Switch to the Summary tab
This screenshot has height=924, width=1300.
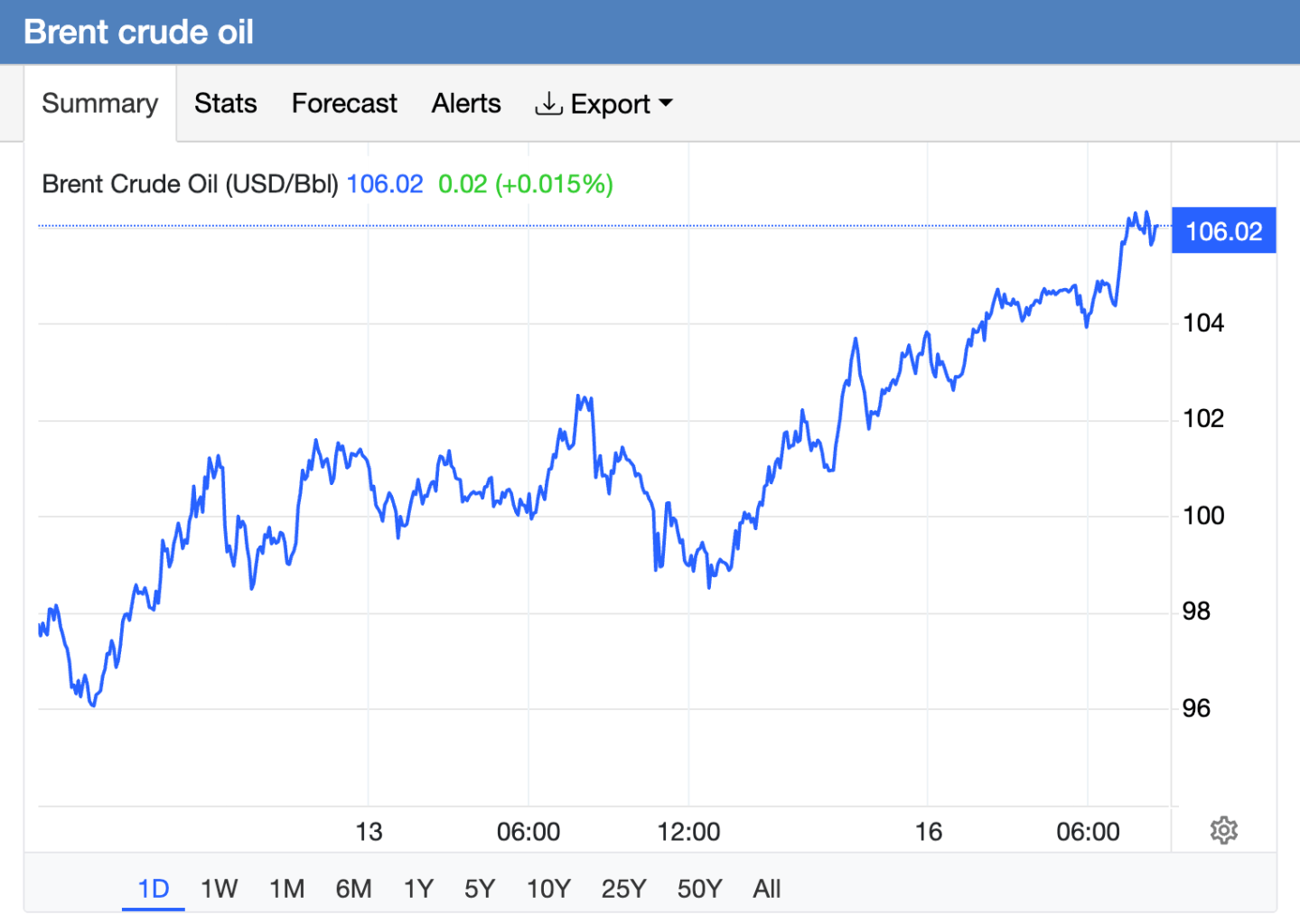click(99, 104)
